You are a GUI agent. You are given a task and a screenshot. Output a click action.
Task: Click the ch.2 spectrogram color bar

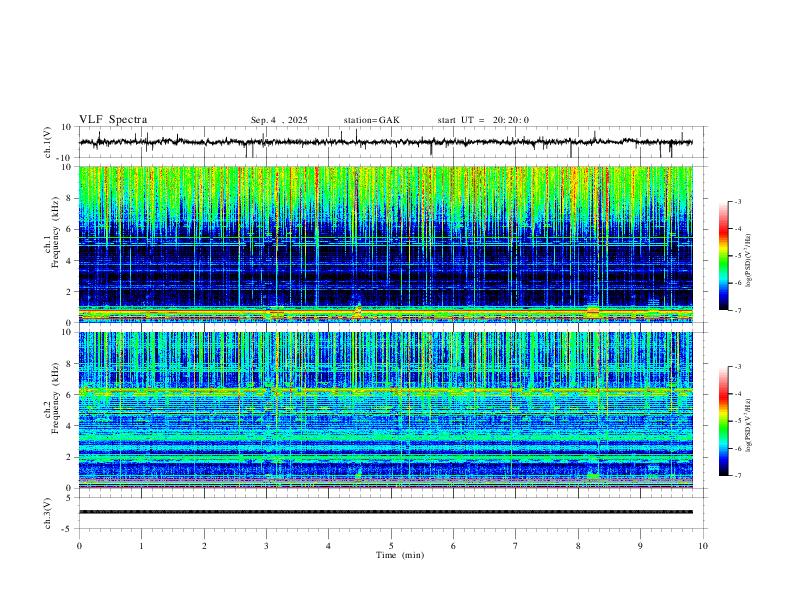pos(723,421)
